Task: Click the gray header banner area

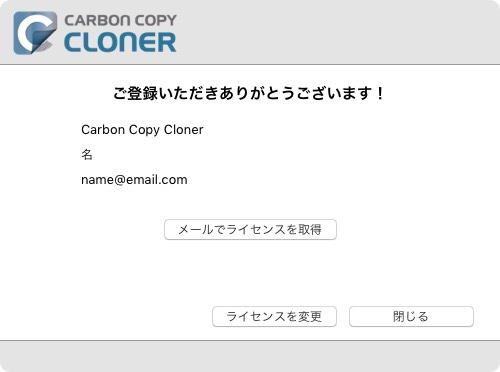Action: pyautogui.click(x=250, y=32)
